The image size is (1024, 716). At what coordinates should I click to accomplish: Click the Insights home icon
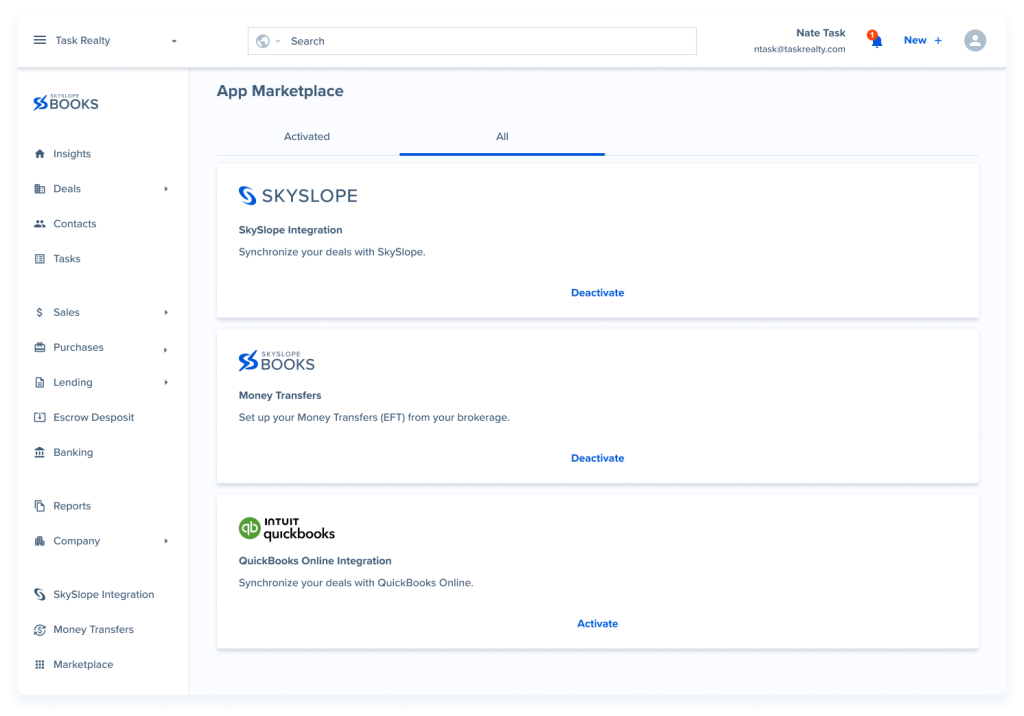pos(40,154)
